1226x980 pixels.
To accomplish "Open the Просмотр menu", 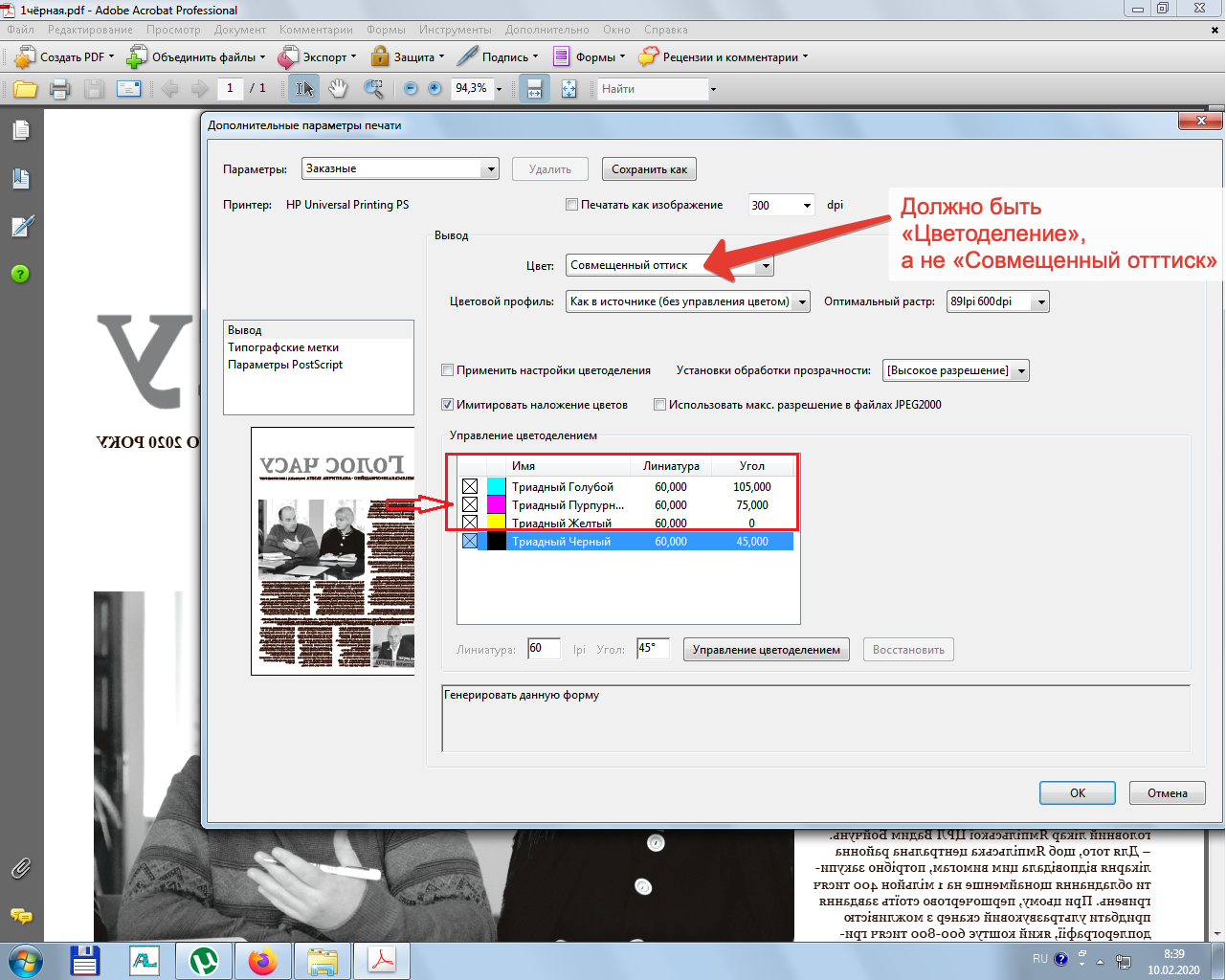I will [173, 30].
